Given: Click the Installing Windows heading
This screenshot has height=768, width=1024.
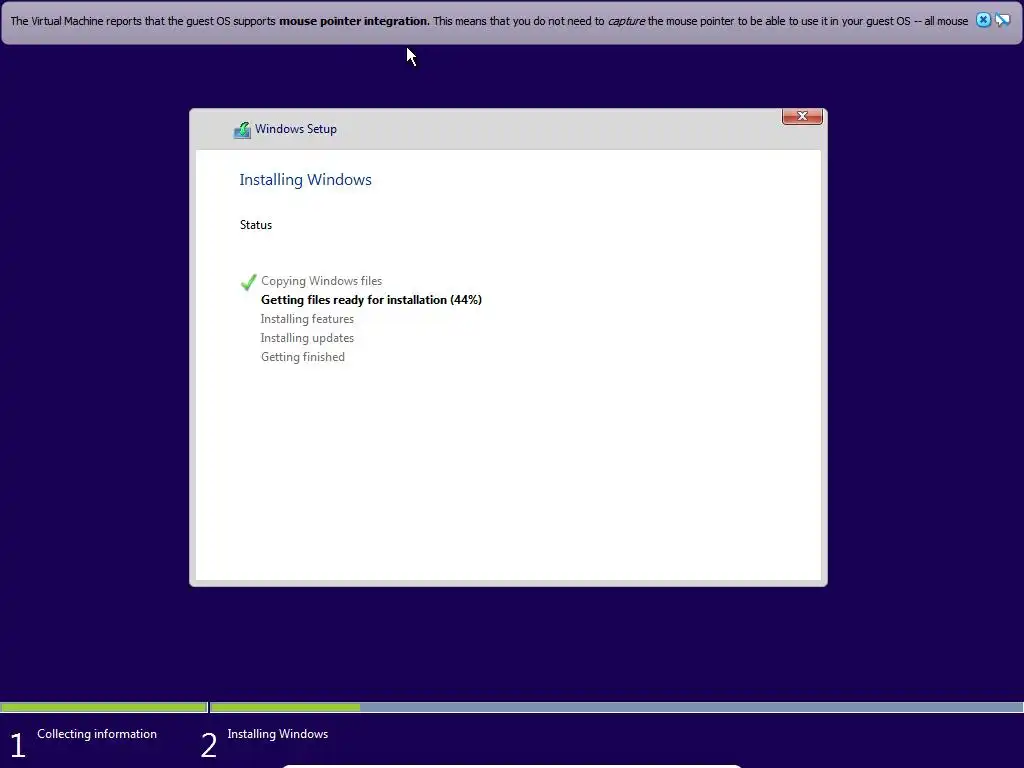Looking at the screenshot, I should (305, 180).
